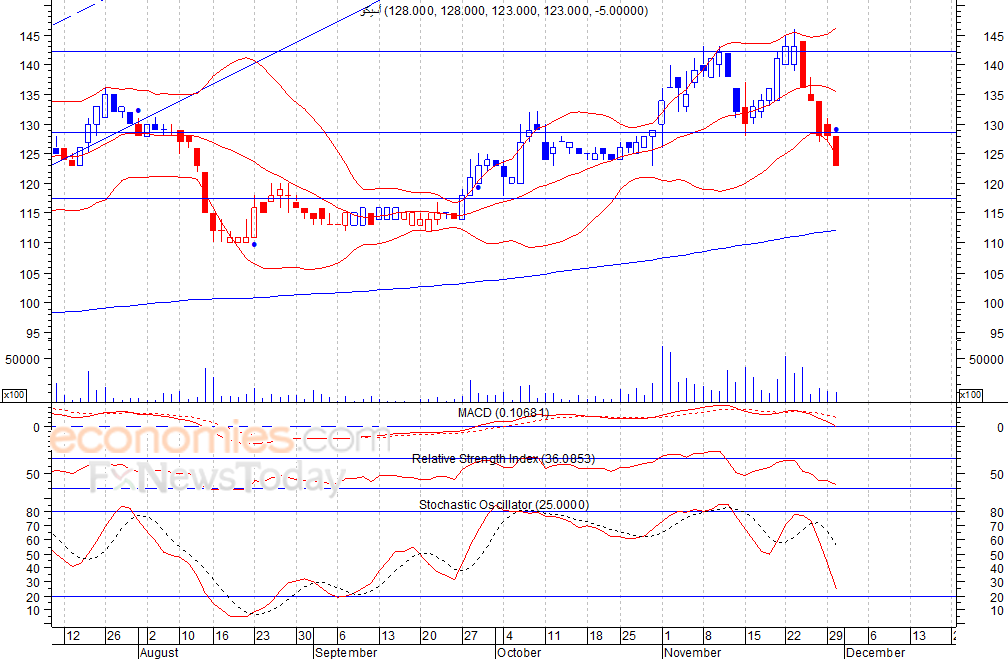Select the 95 price label on left axis
This screenshot has width=1008, height=659.
33,333
